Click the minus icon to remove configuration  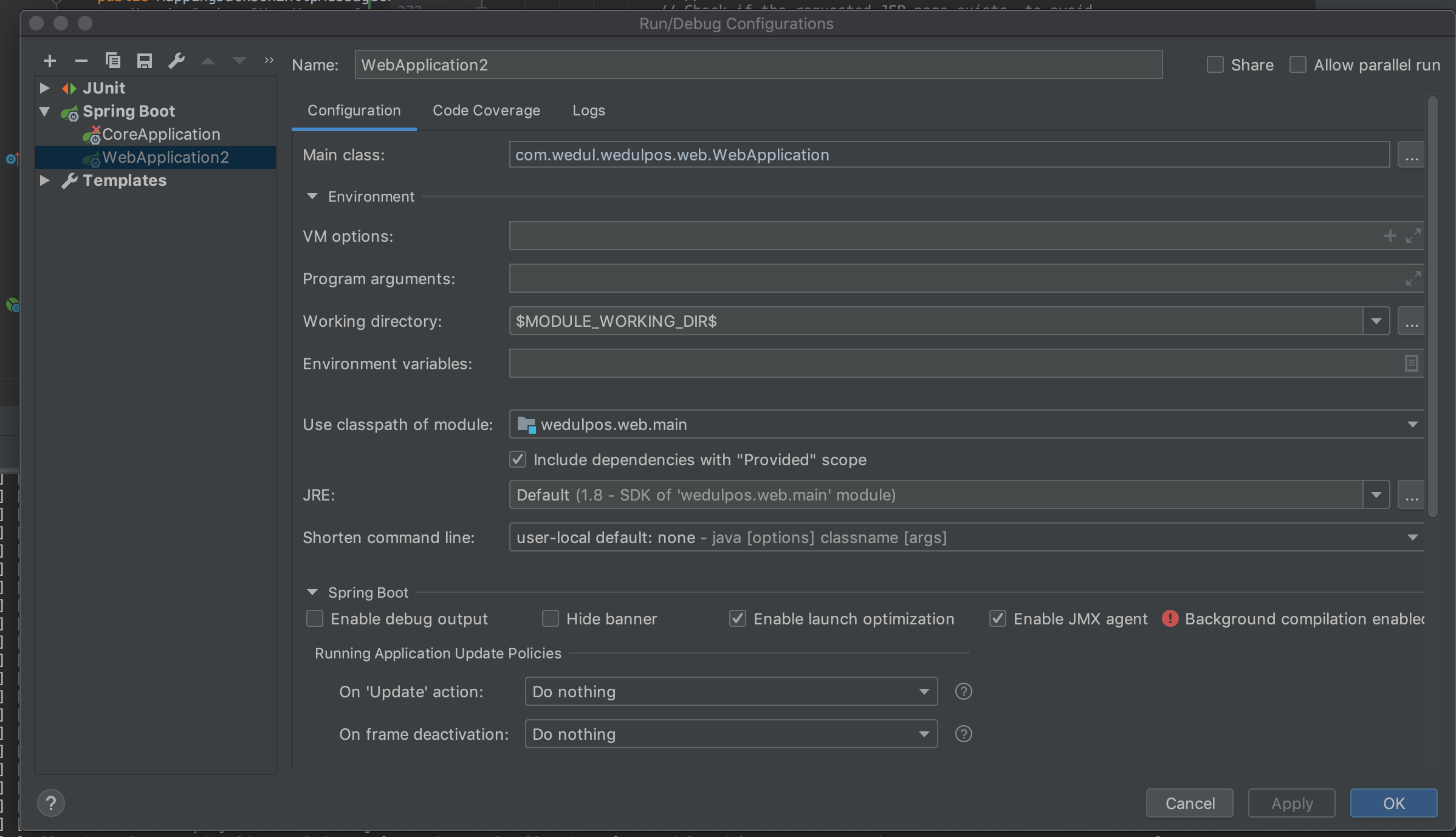[x=81, y=61]
